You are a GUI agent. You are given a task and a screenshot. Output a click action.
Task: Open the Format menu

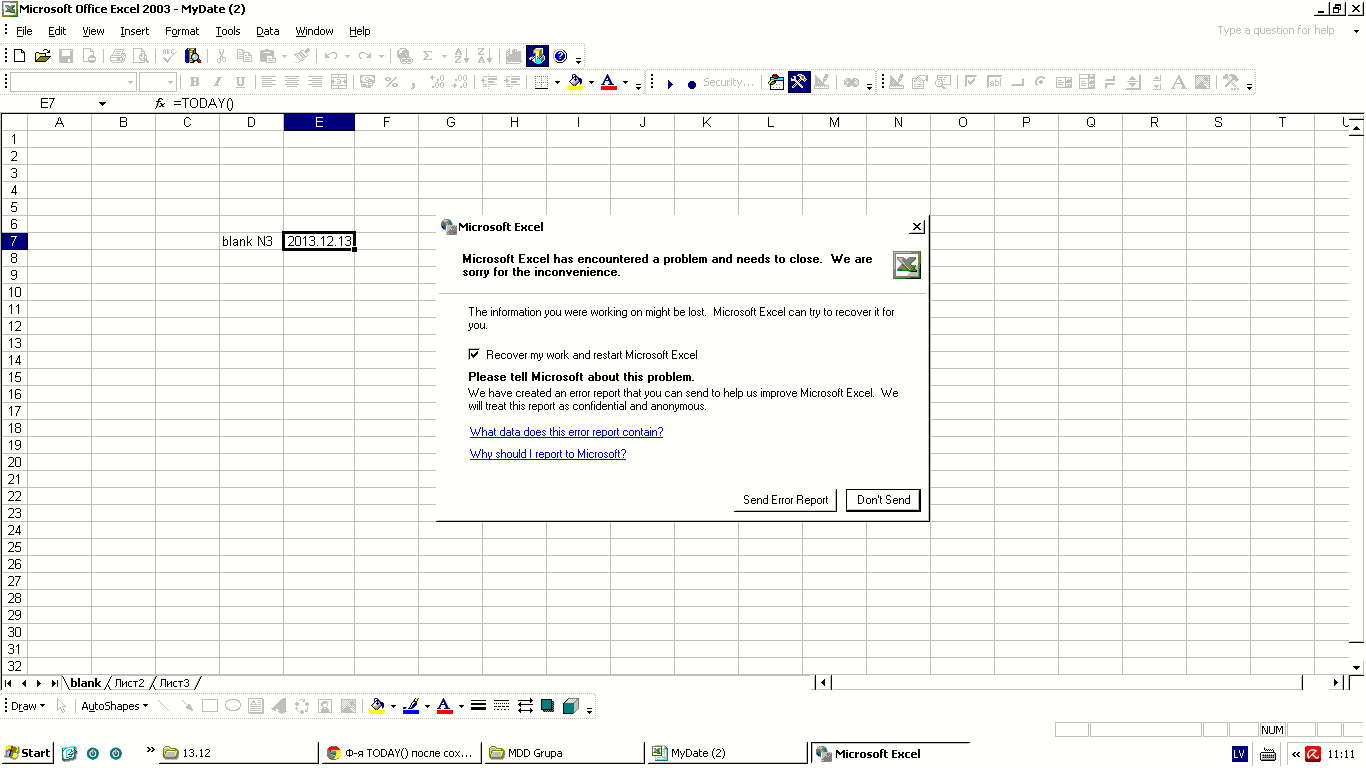(182, 31)
